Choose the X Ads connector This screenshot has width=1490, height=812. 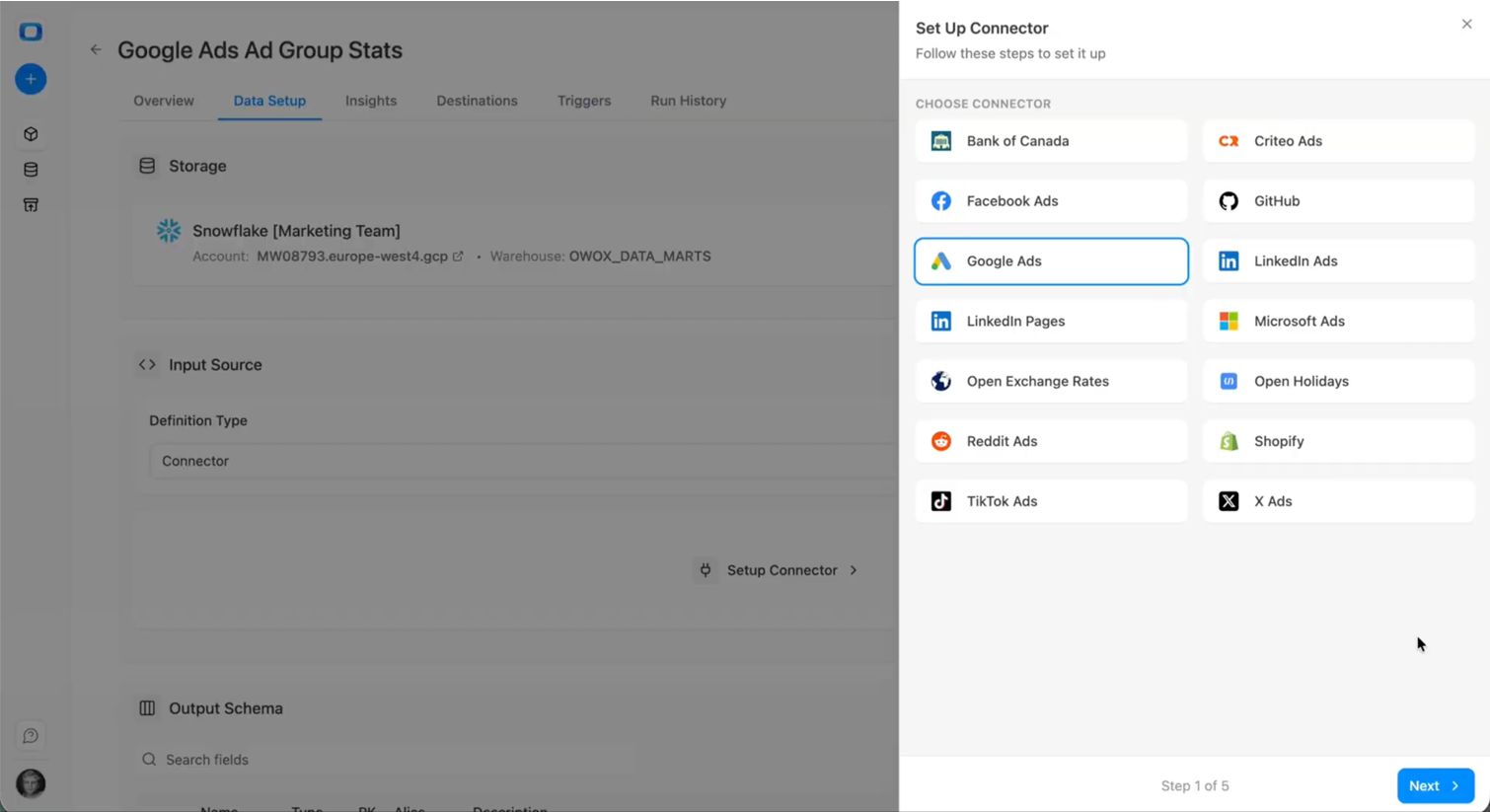[x=1338, y=502]
